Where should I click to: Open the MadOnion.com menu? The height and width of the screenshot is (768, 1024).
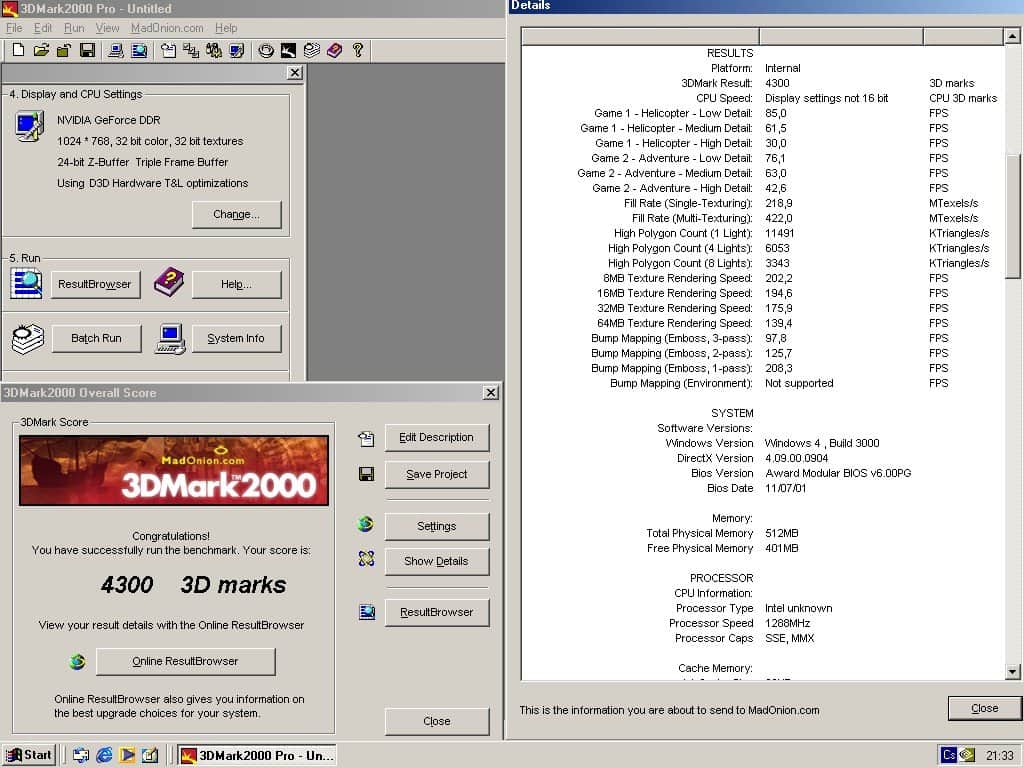click(x=167, y=28)
